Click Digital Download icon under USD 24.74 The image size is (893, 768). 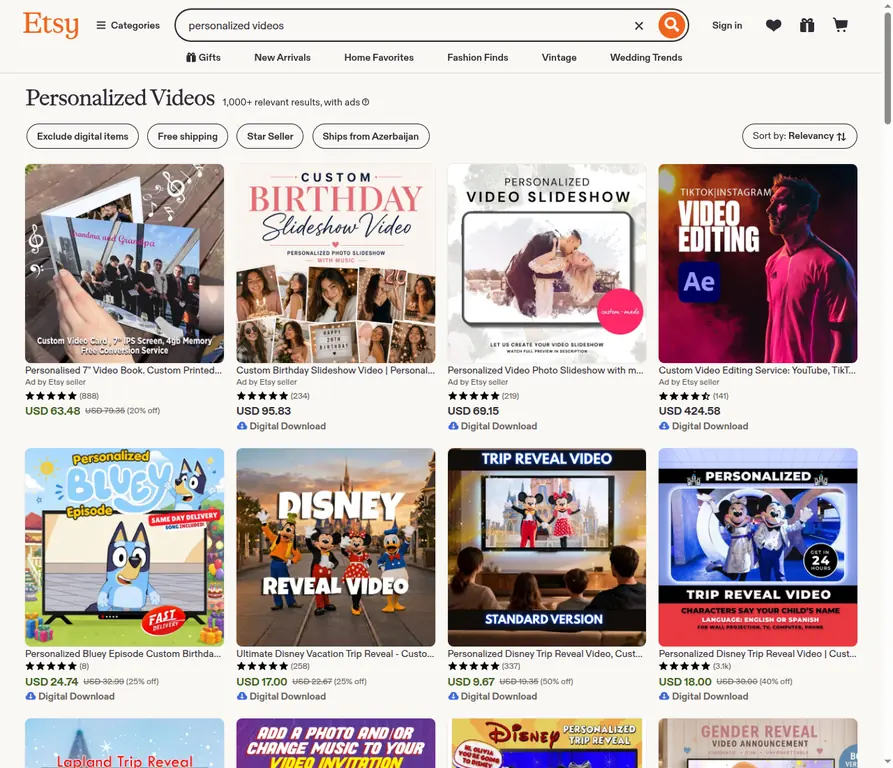pyautogui.click(x=31, y=696)
